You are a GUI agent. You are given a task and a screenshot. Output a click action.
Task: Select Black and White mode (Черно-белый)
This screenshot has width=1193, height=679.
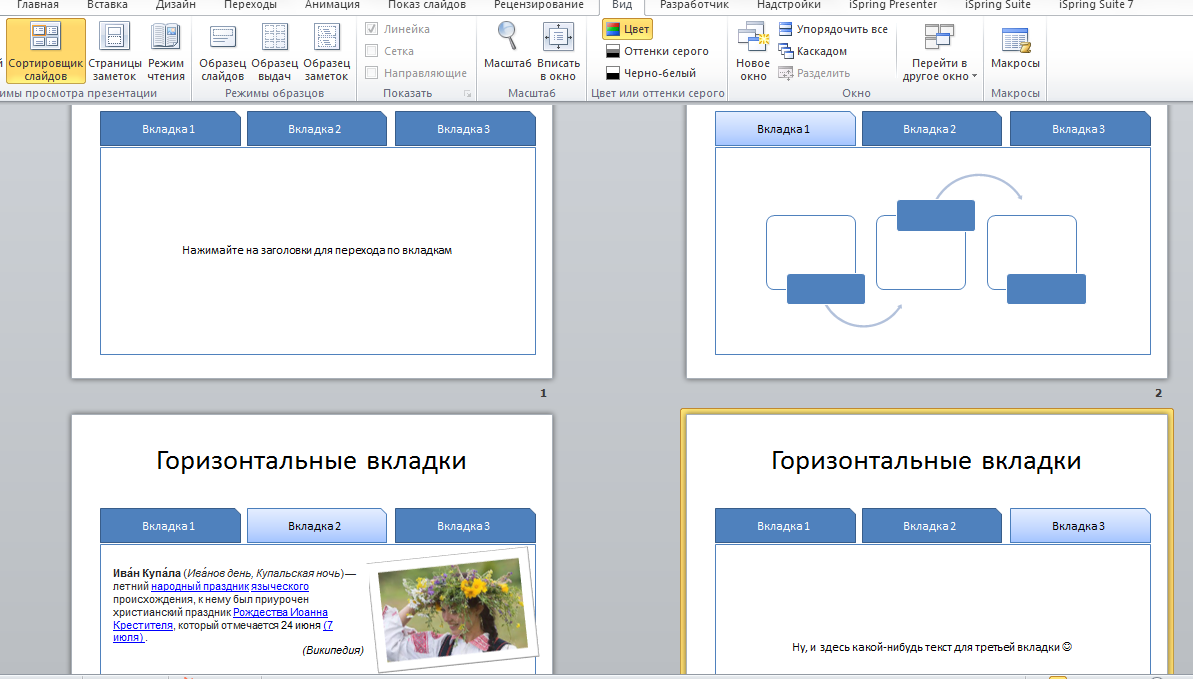[651, 73]
